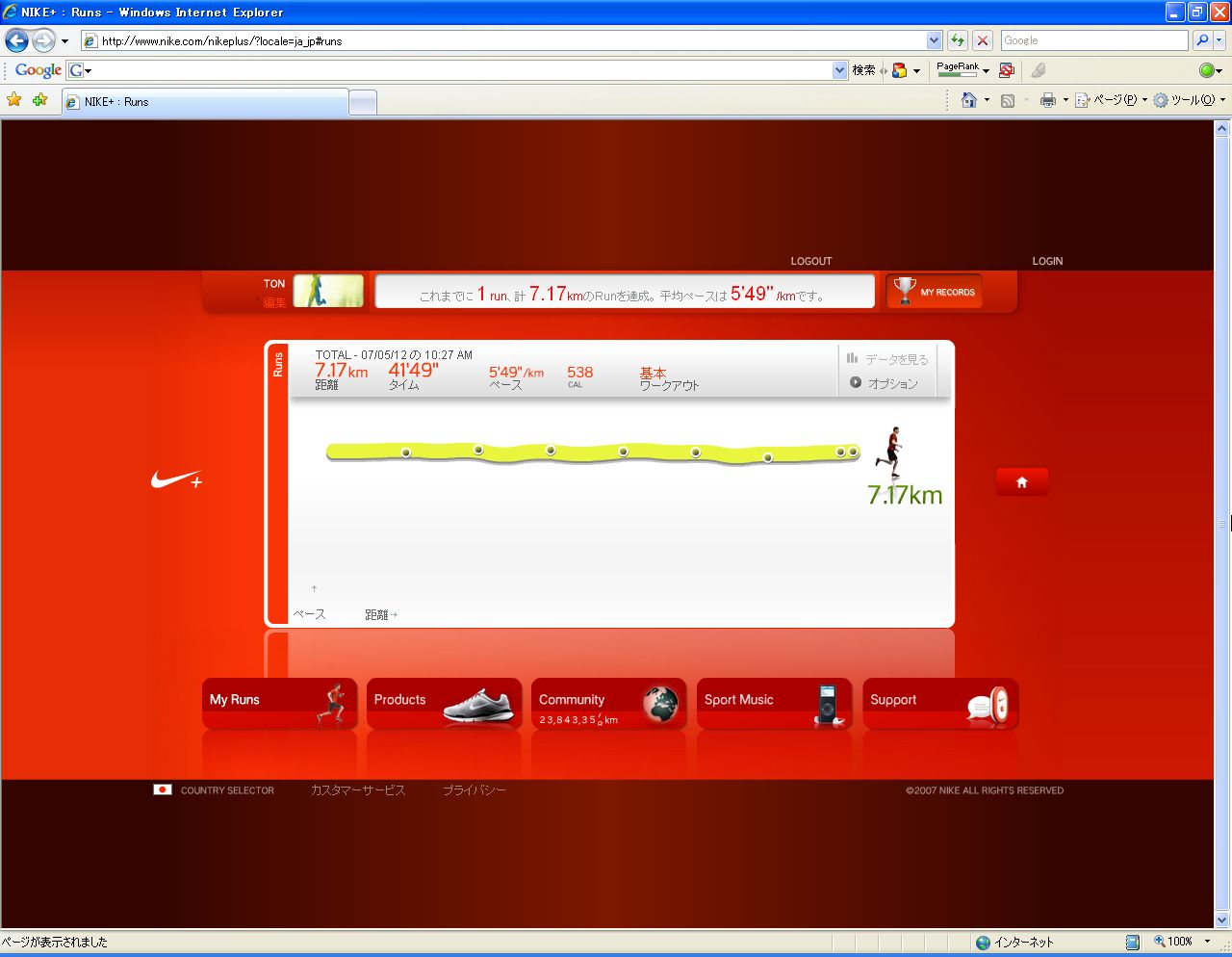This screenshot has height=957, width=1232.
Task: Run search with the magnifier icon
Action: (1202, 40)
